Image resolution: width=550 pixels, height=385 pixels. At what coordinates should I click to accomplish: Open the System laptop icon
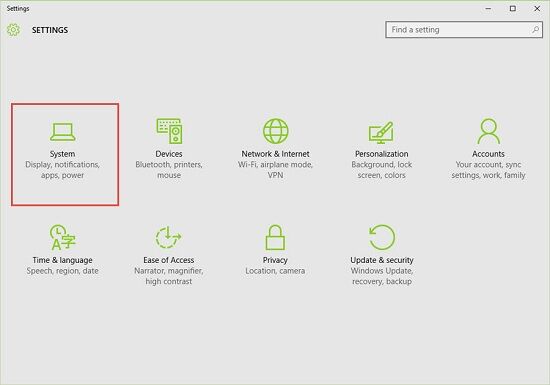62,132
